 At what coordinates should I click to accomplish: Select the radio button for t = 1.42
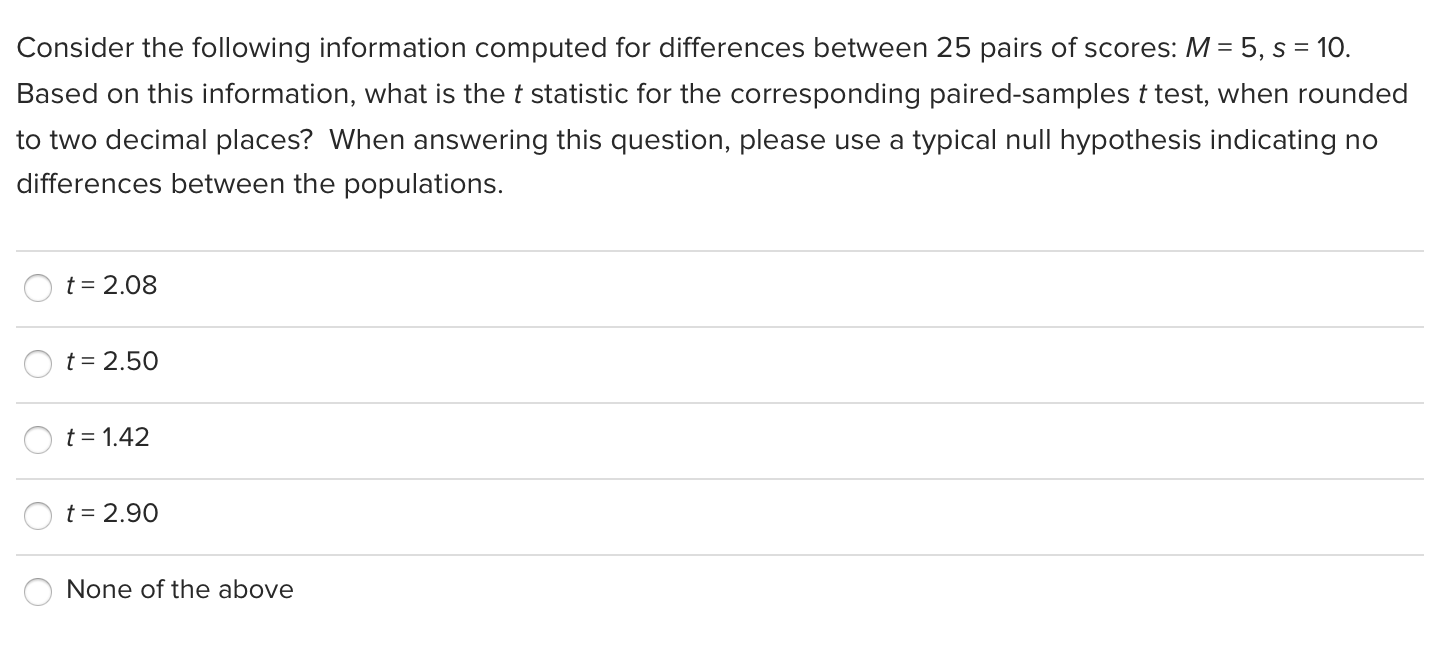click(x=37, y=440)
